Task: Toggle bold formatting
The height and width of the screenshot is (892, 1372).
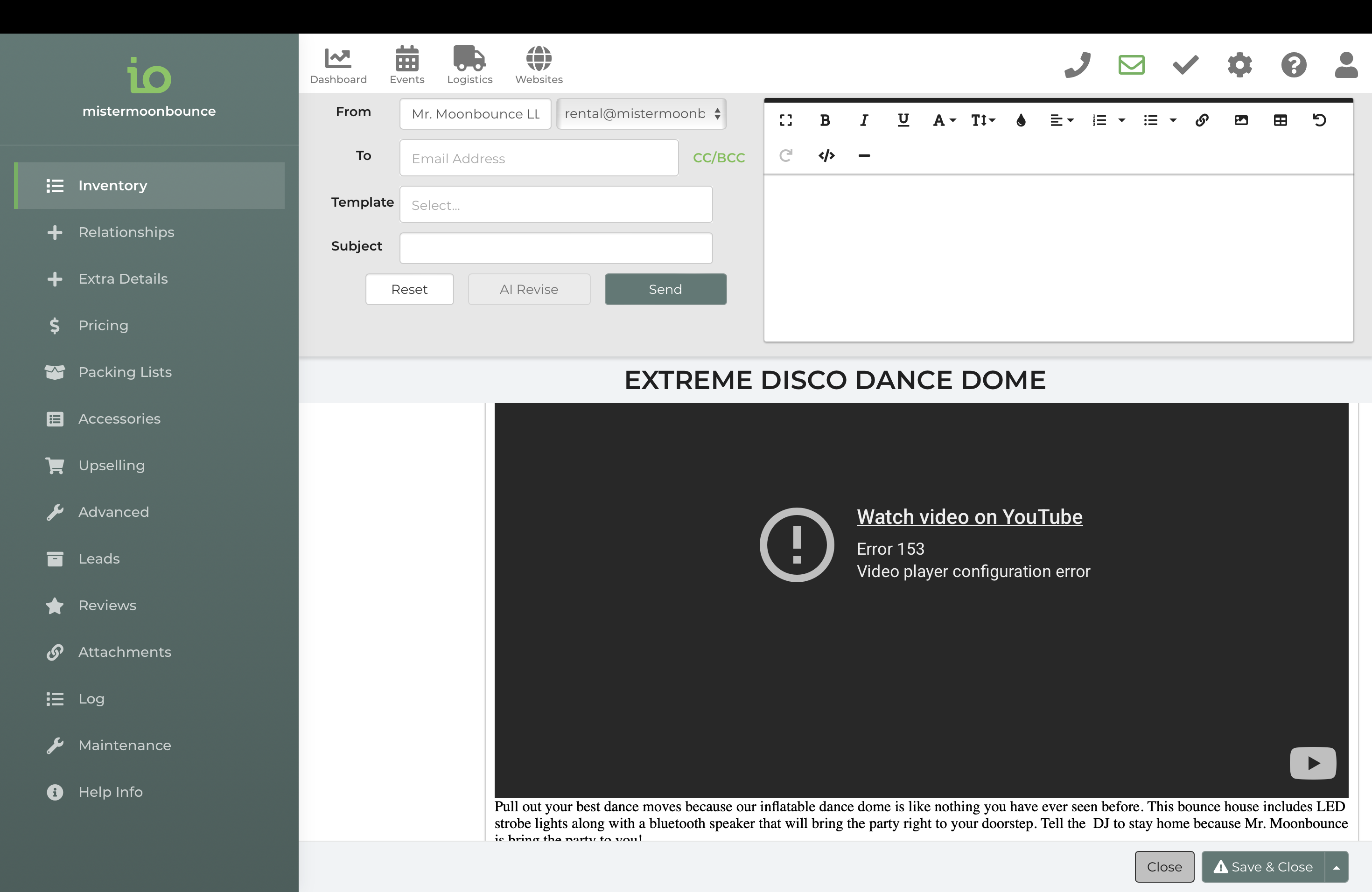Action: [825, 120]
